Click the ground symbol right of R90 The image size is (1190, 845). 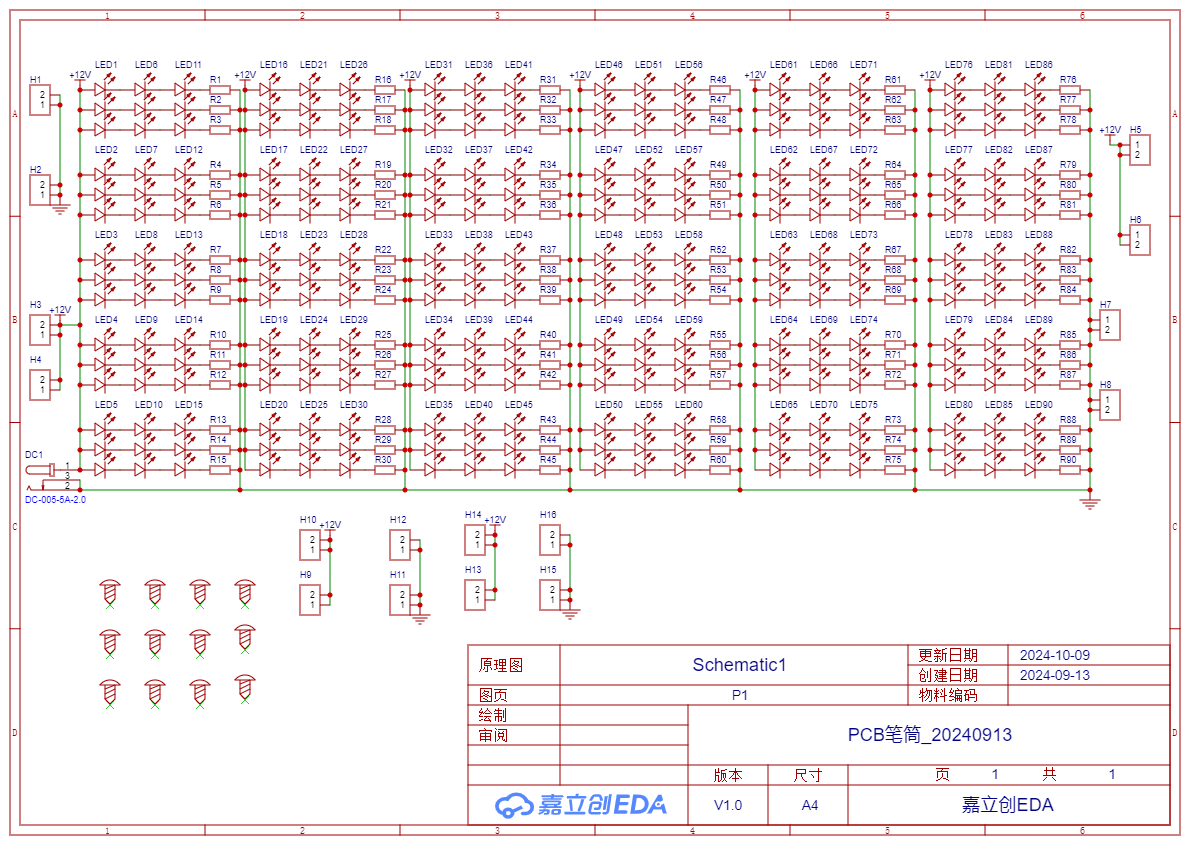[x=1090, y=502]
